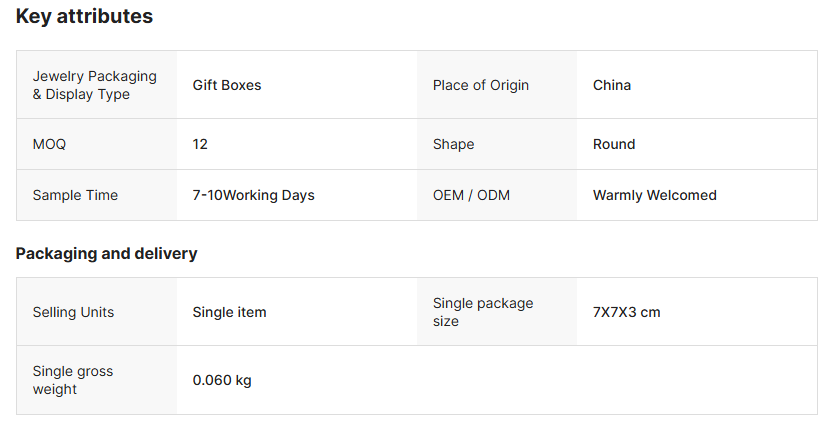Click the Place of Origin label

[480, 85]
